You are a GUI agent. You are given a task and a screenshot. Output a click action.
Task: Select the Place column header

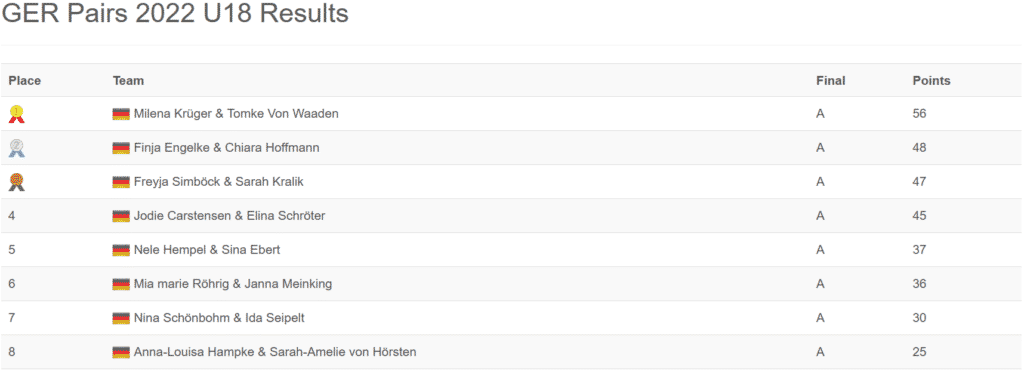tap(25, 81)
